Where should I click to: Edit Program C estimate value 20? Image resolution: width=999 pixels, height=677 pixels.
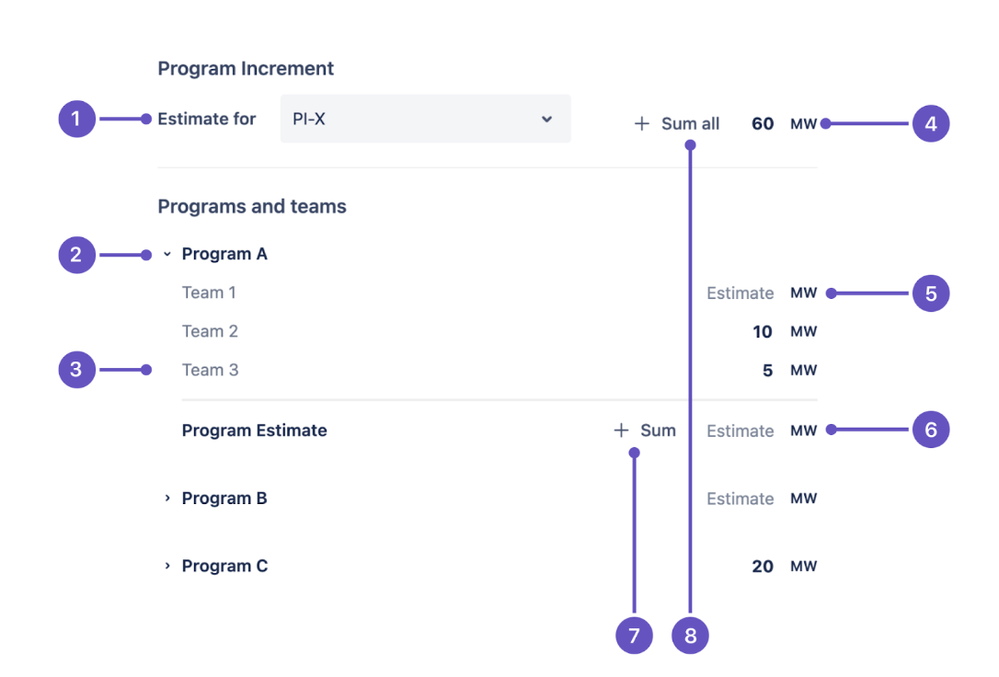tap(763, 566)
